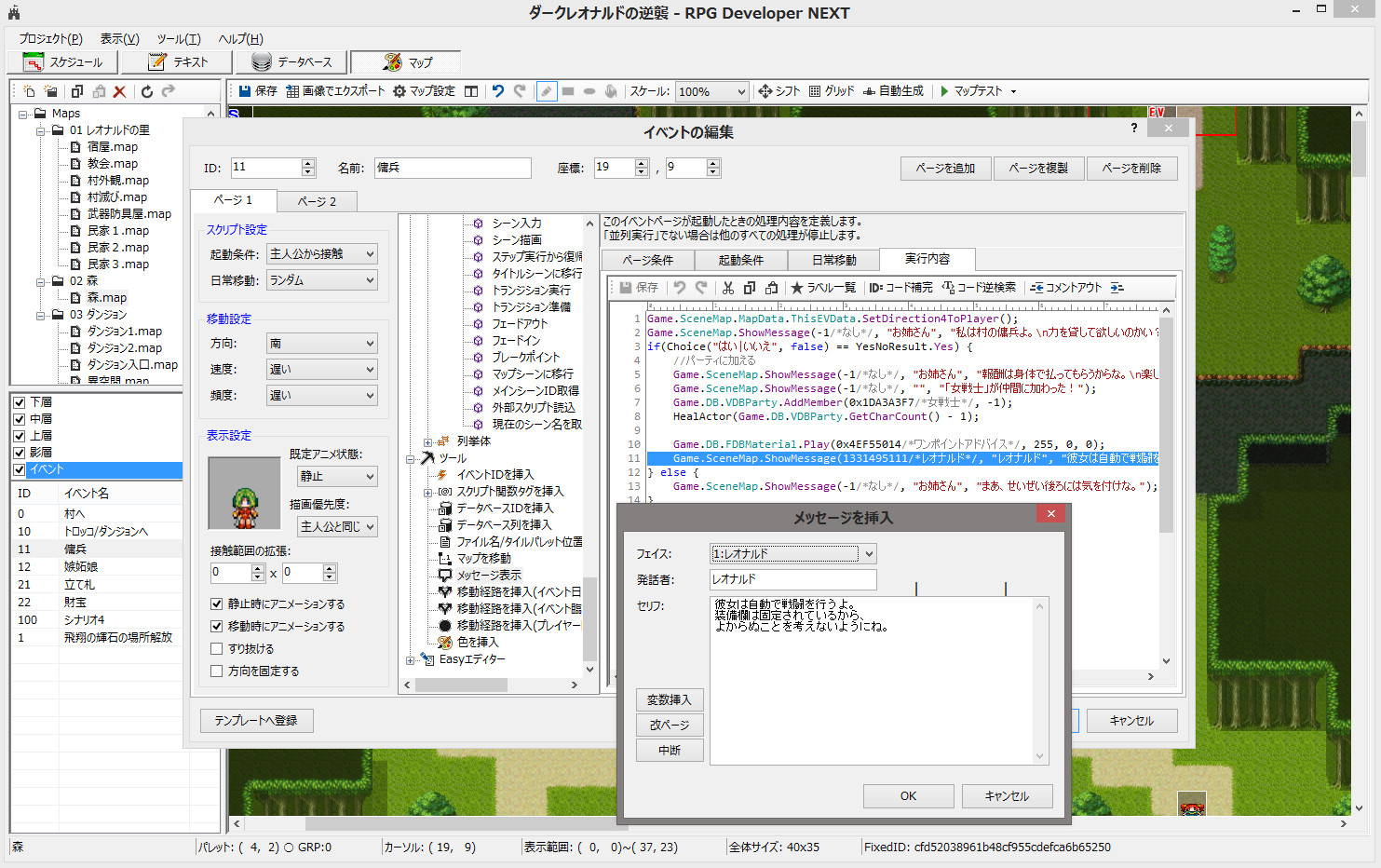This screenshot has width=1381, height=868.
Task: Click the 変数挿入 button
Action: tap(670, 699)
